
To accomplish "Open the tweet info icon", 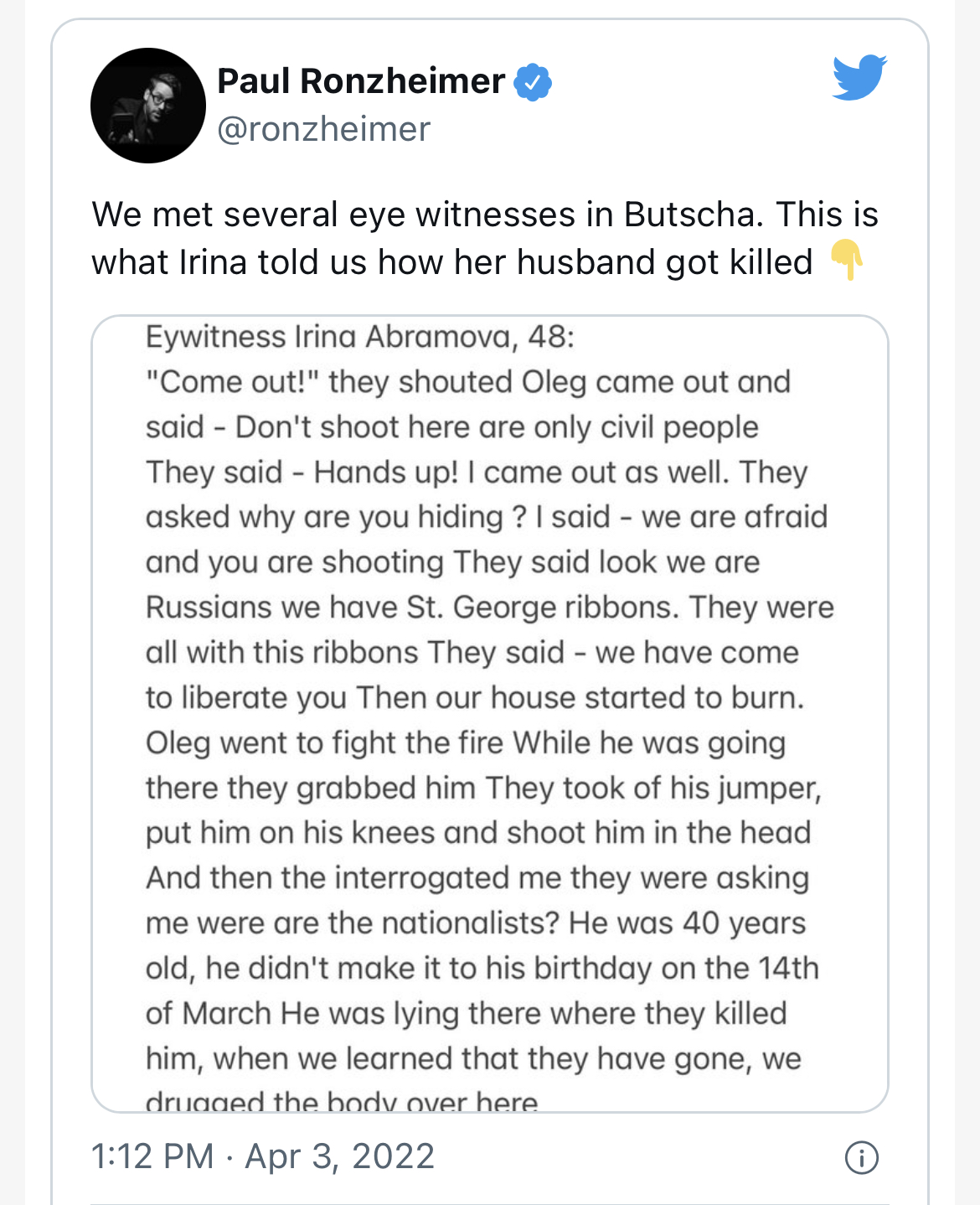I will [x=861, y=1157].
